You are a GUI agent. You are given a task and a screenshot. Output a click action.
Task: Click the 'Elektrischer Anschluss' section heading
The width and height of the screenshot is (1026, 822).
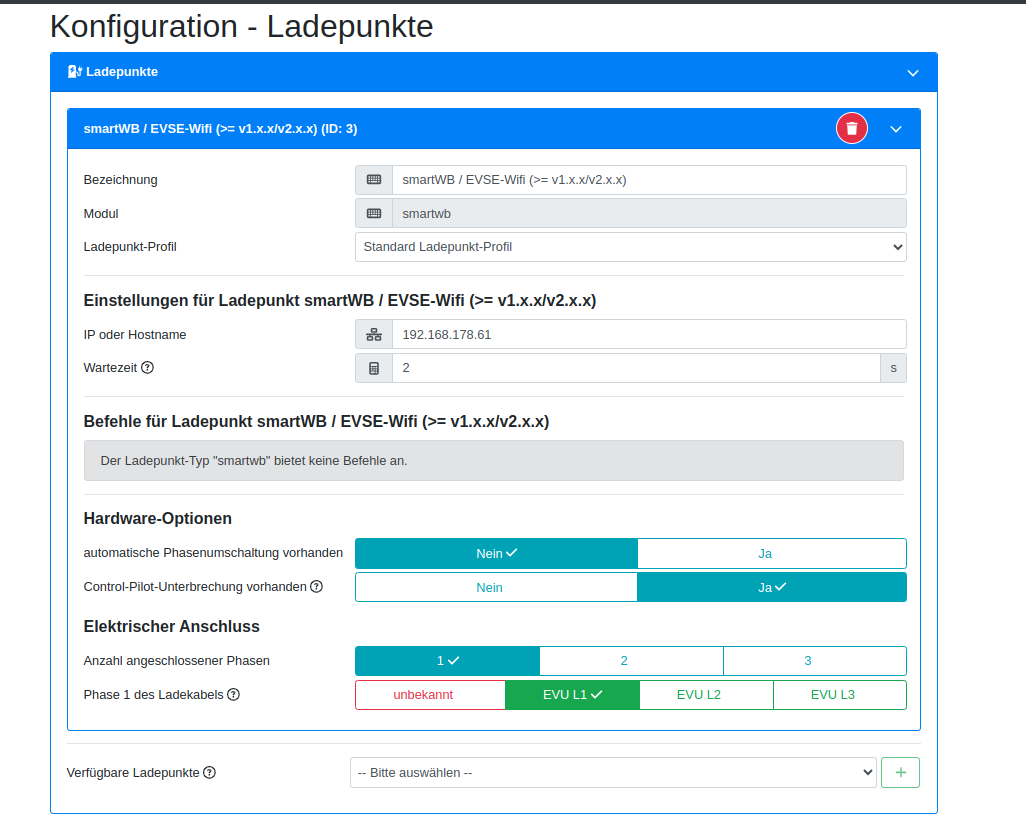coord(171,626)
